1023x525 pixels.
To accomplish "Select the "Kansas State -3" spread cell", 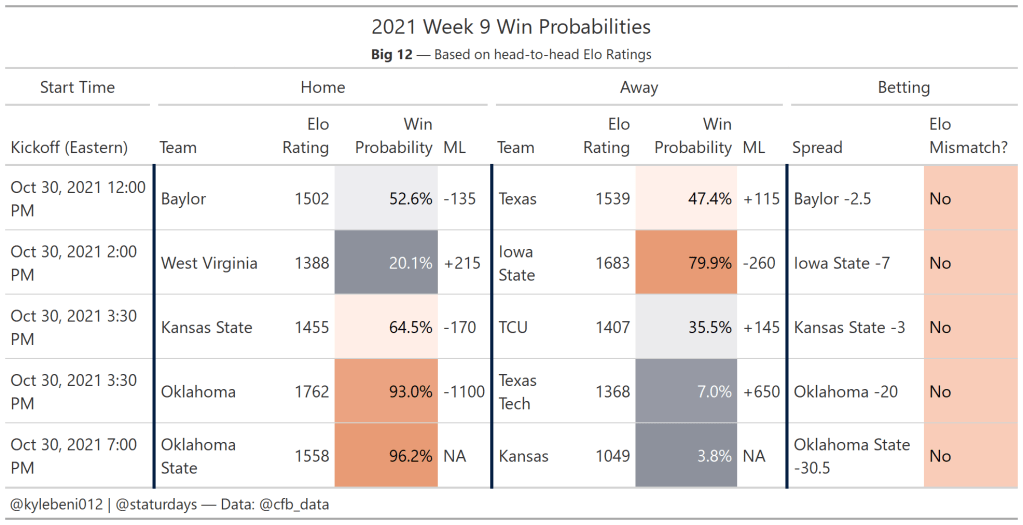I will click(x=839, y=327).
